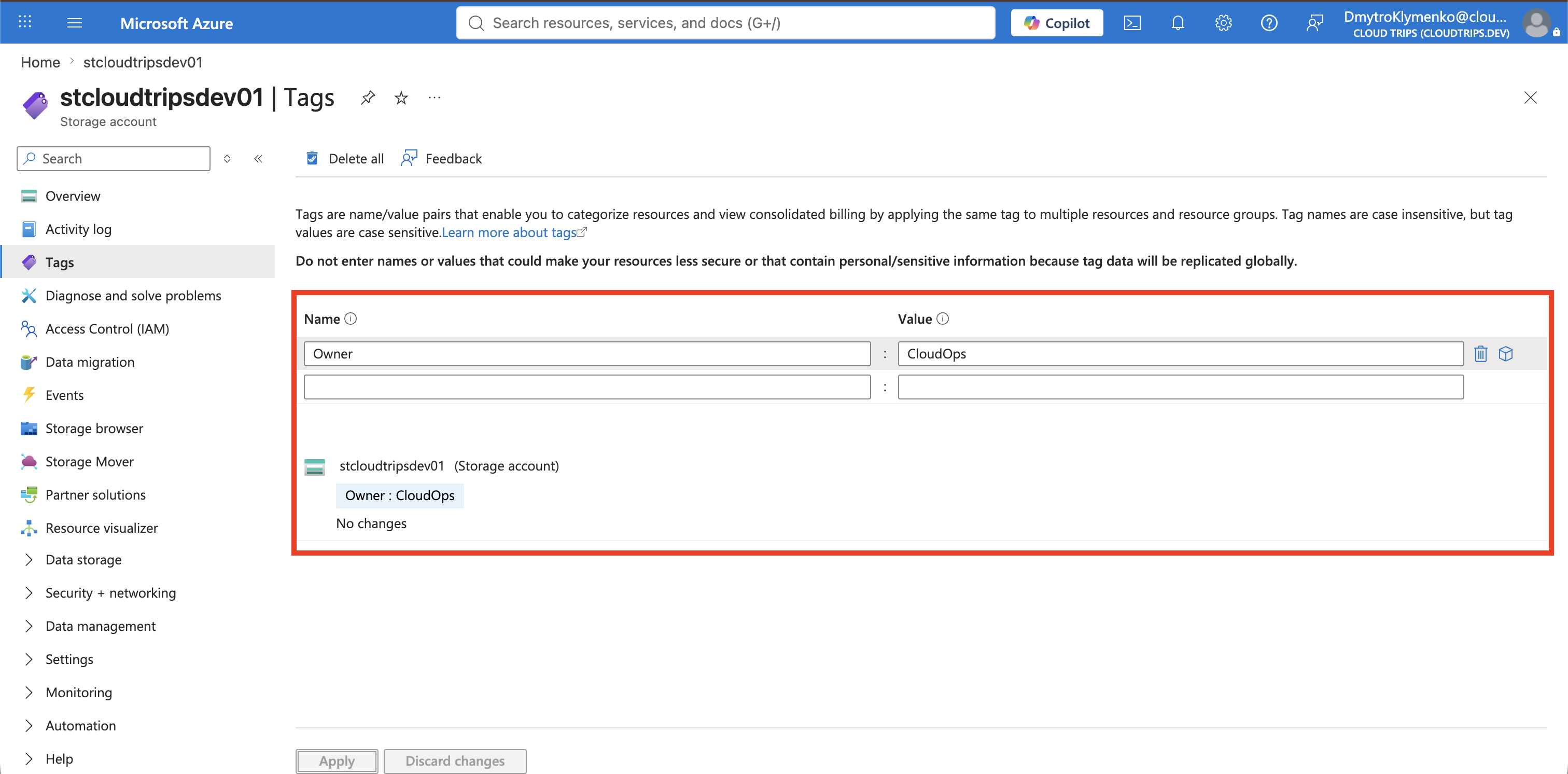
Task: Add stcloudtripsdev01 to favorites with the star
Action: 401,98
